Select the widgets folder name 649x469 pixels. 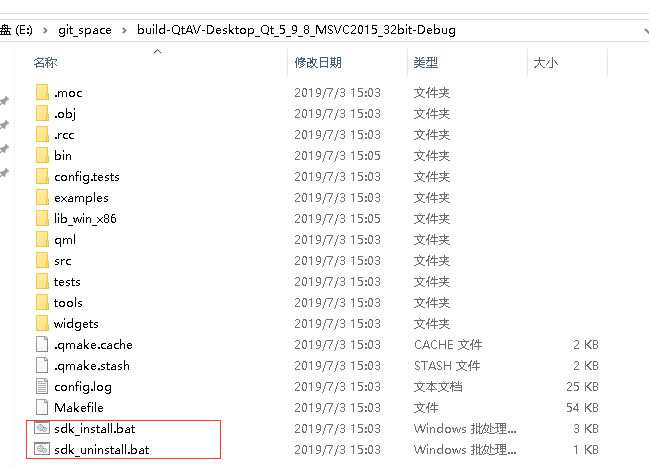click(x=76, y=324)
